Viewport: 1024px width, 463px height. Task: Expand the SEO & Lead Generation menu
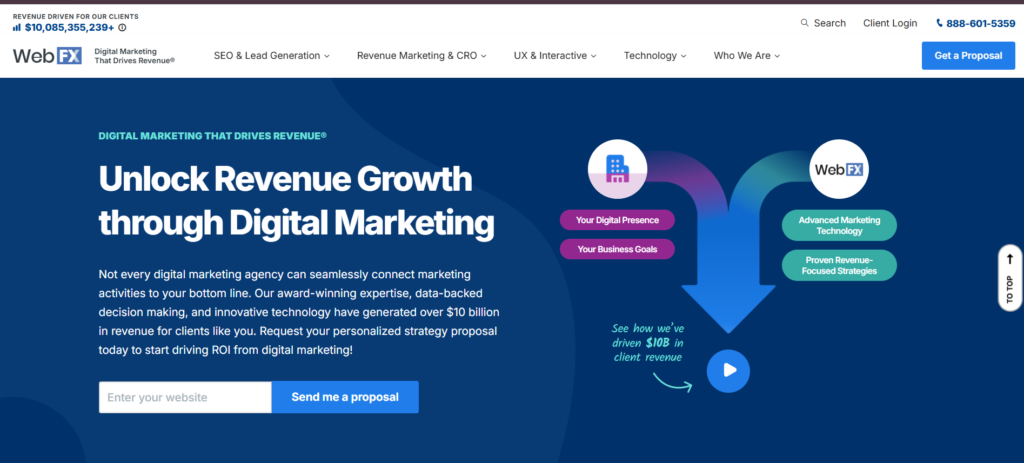tap(272, 56)
